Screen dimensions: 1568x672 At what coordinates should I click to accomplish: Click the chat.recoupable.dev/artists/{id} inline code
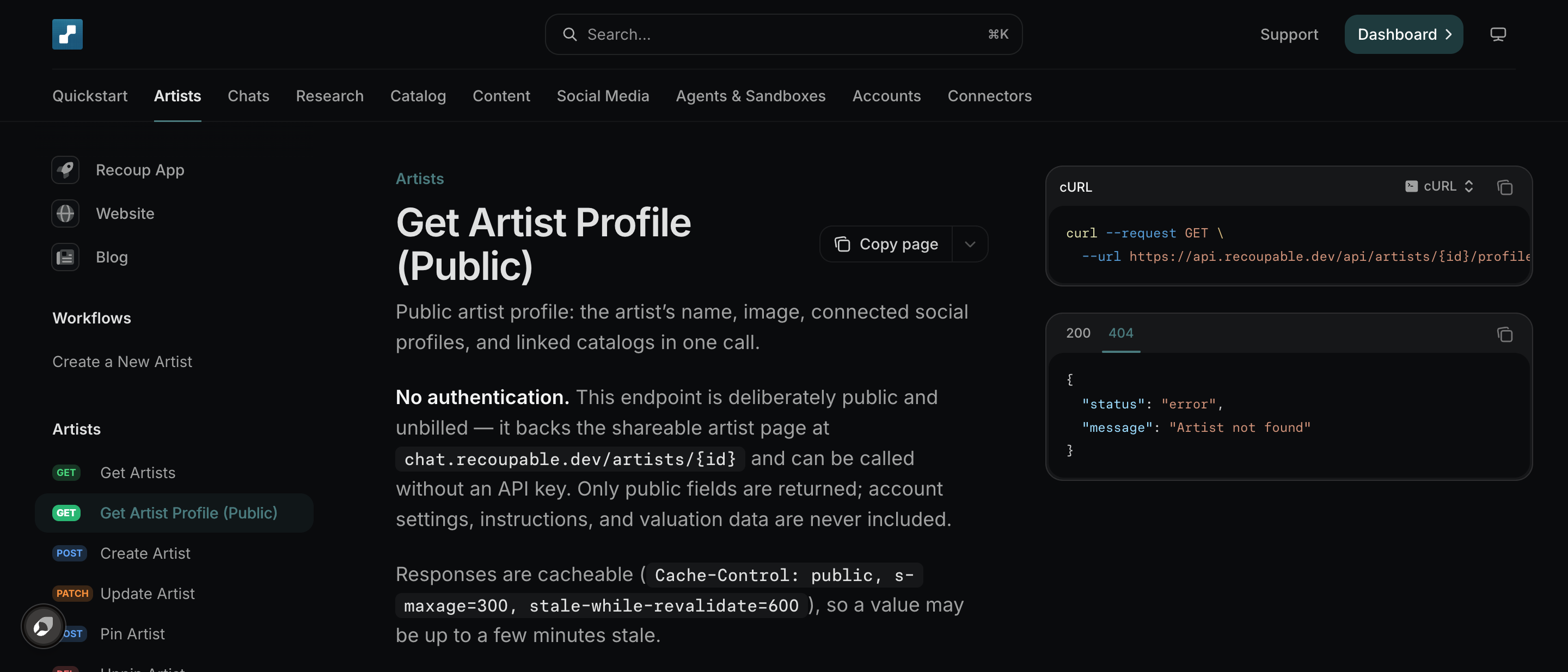click(x=569, y=459)
